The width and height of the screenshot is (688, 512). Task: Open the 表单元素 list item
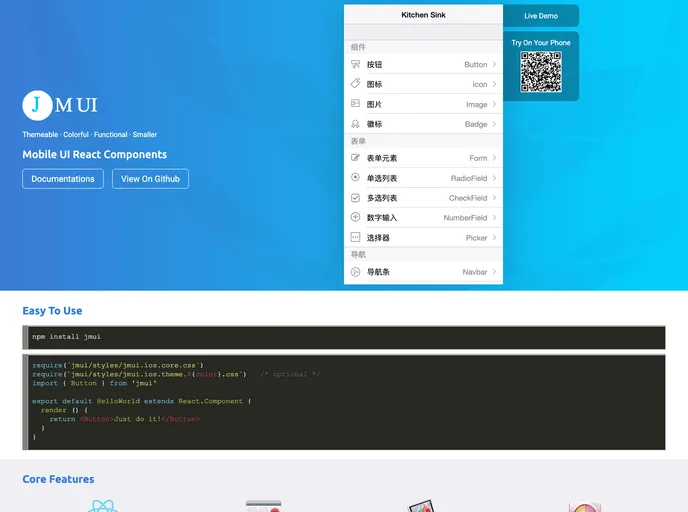tap(423, 158)
